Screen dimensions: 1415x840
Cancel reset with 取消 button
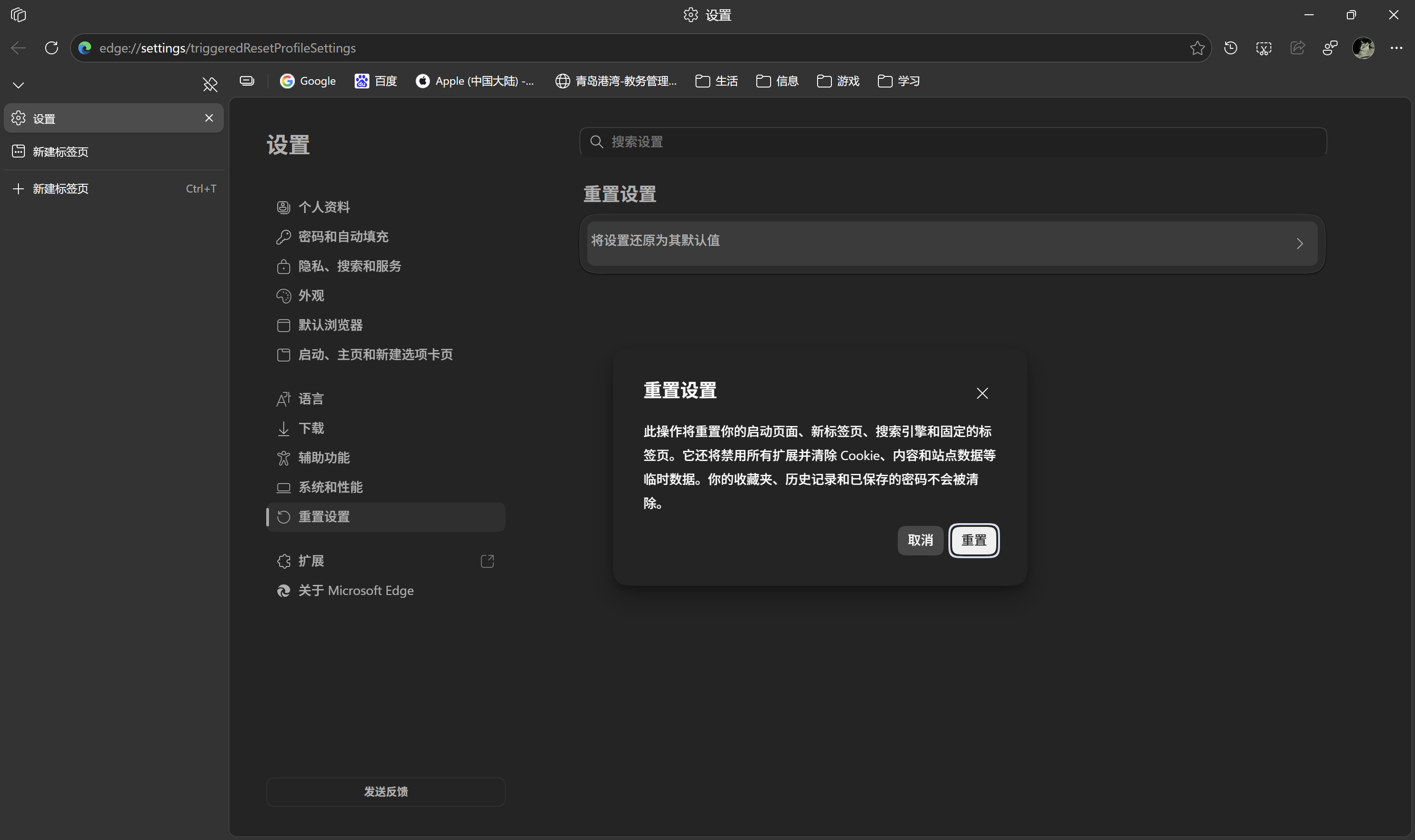click(x=920, y=540)
